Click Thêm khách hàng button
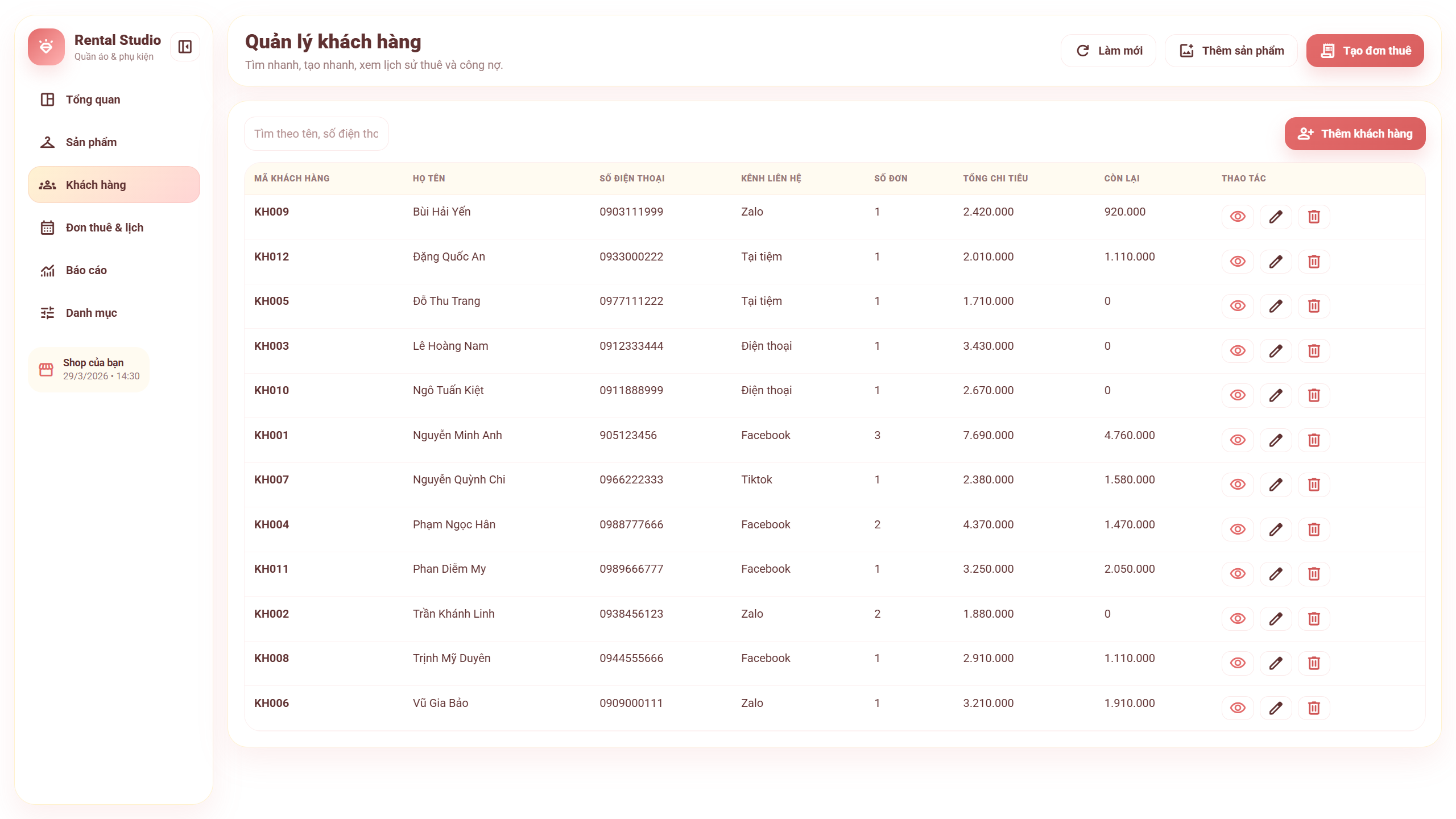1456x819 pixels. coord(1355,134)
